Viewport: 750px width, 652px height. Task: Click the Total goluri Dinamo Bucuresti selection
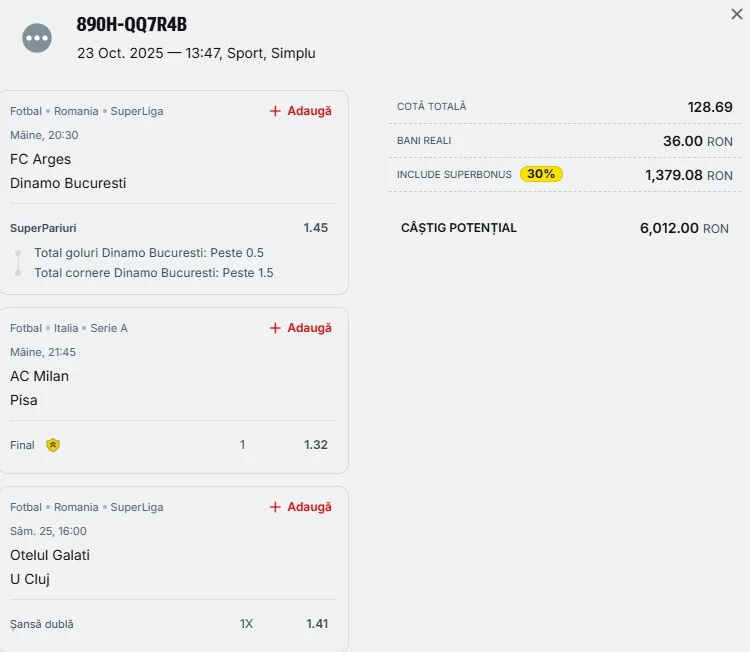coord(149,253)
